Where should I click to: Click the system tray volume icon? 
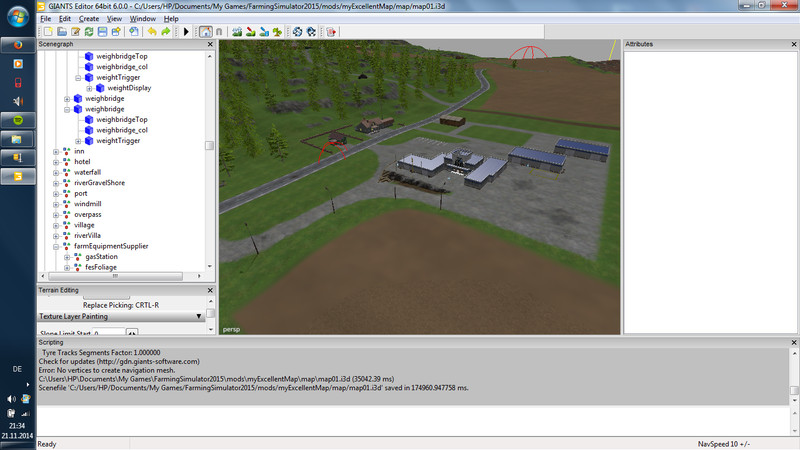pos(11,399)
